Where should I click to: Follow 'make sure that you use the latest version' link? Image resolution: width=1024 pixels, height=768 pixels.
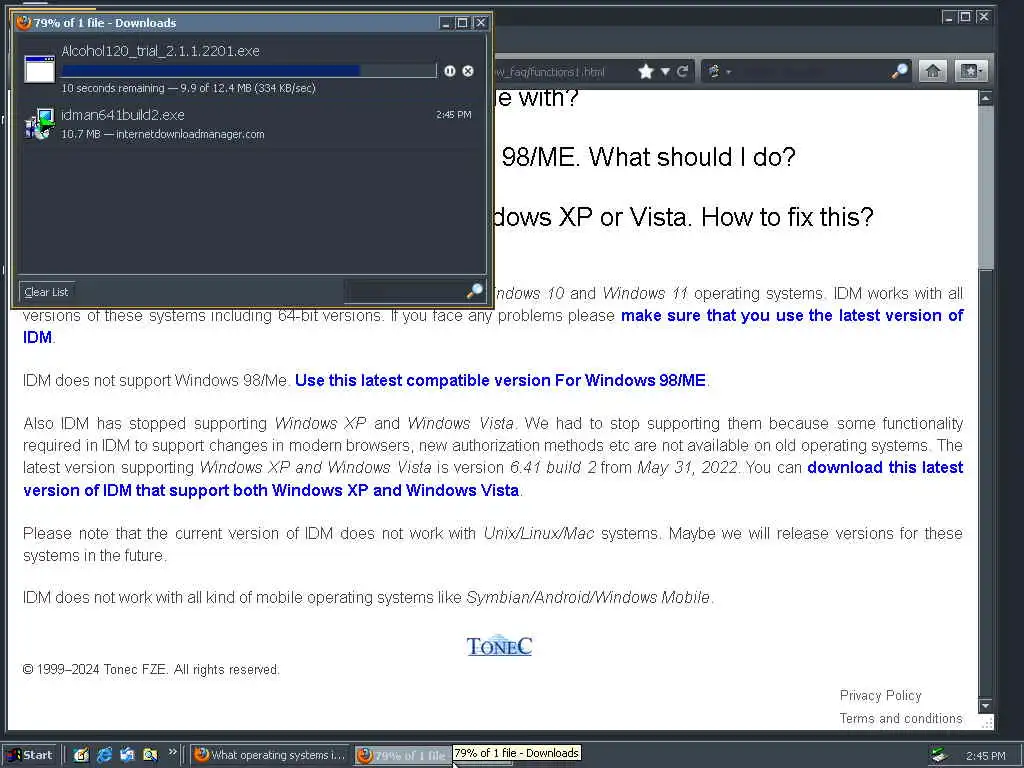[792, 315]
